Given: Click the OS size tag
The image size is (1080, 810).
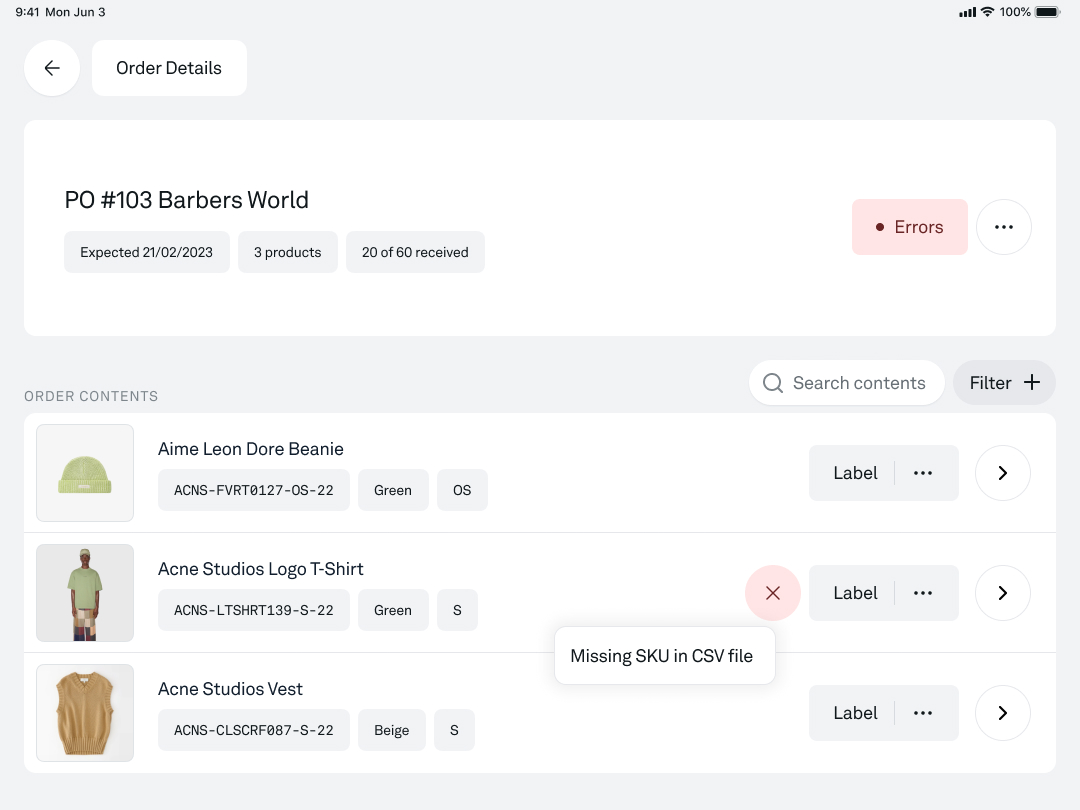Looking at the screenshot, I should [x=462, y=490].
